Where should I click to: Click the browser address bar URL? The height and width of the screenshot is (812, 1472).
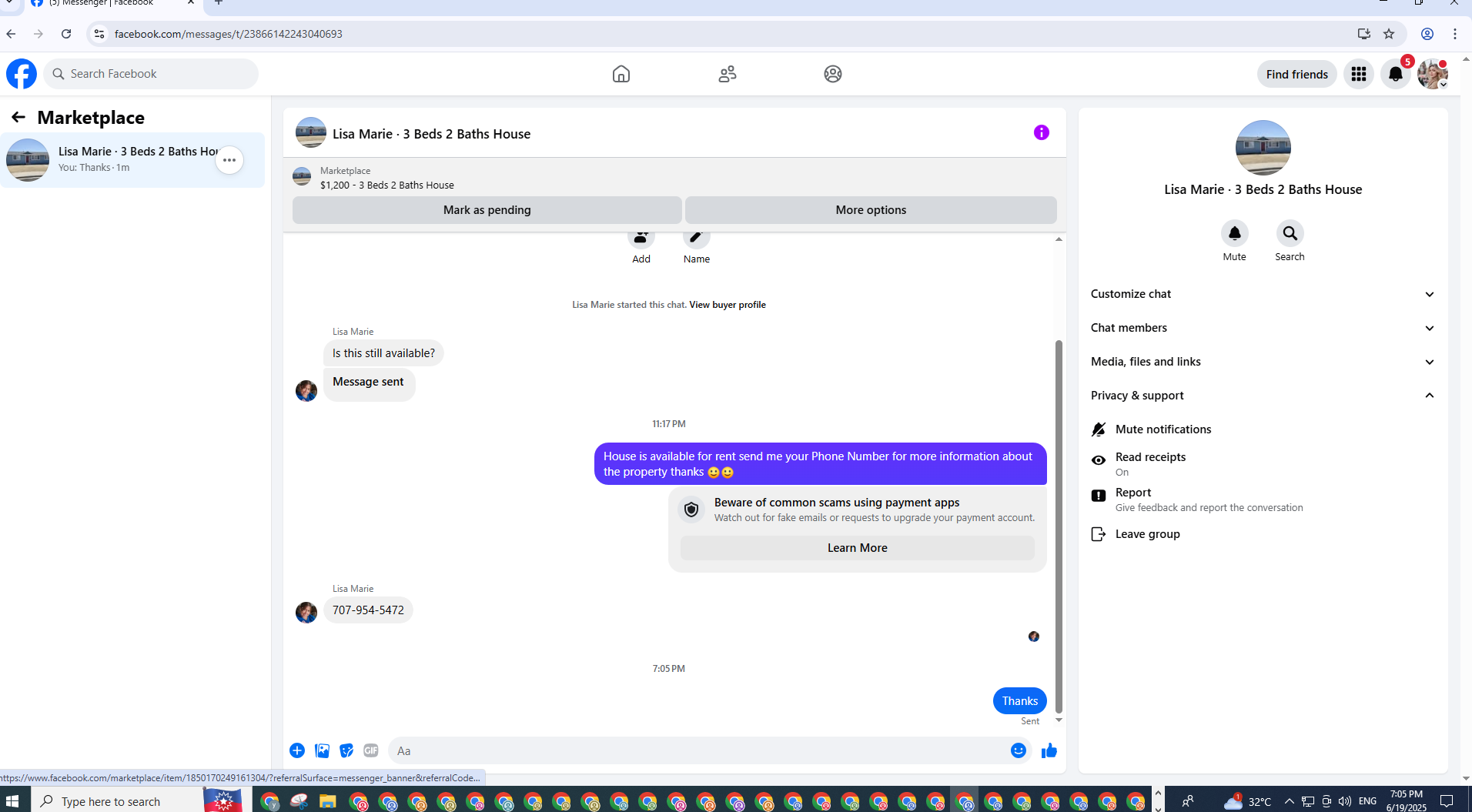229,34
